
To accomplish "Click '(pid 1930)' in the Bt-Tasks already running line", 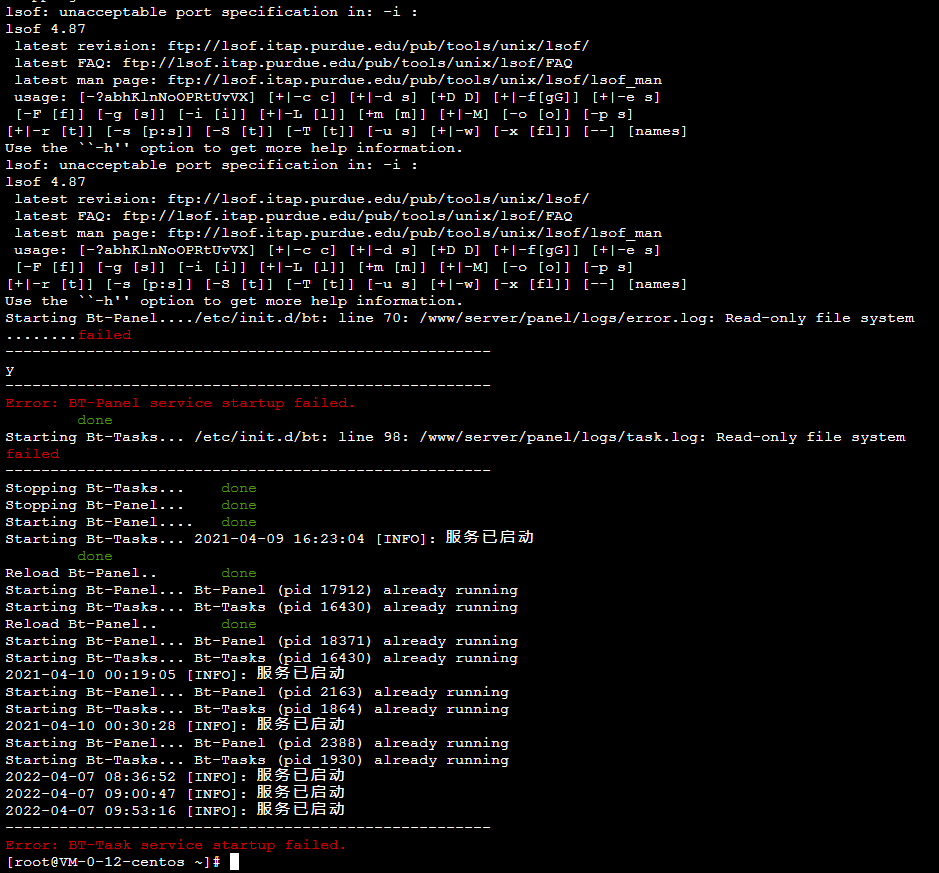I will 320,760.
